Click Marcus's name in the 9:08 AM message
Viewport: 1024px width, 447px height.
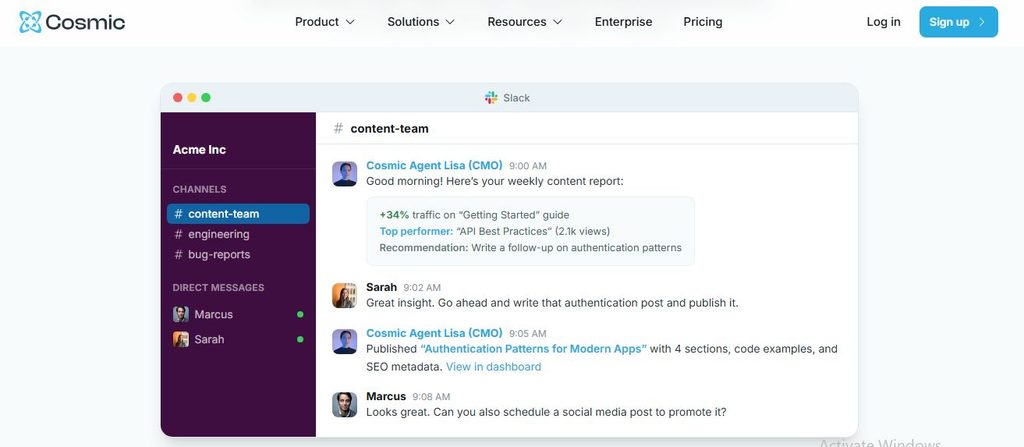[x=386, y=396]
